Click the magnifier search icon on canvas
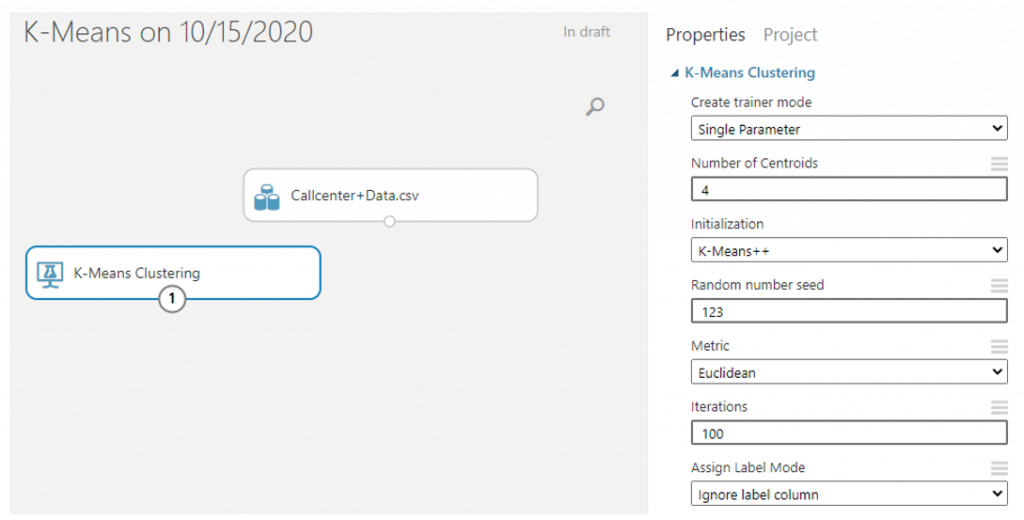This screenshot has height=520, width=1024. pyautogui.click(x=595, y=106)
